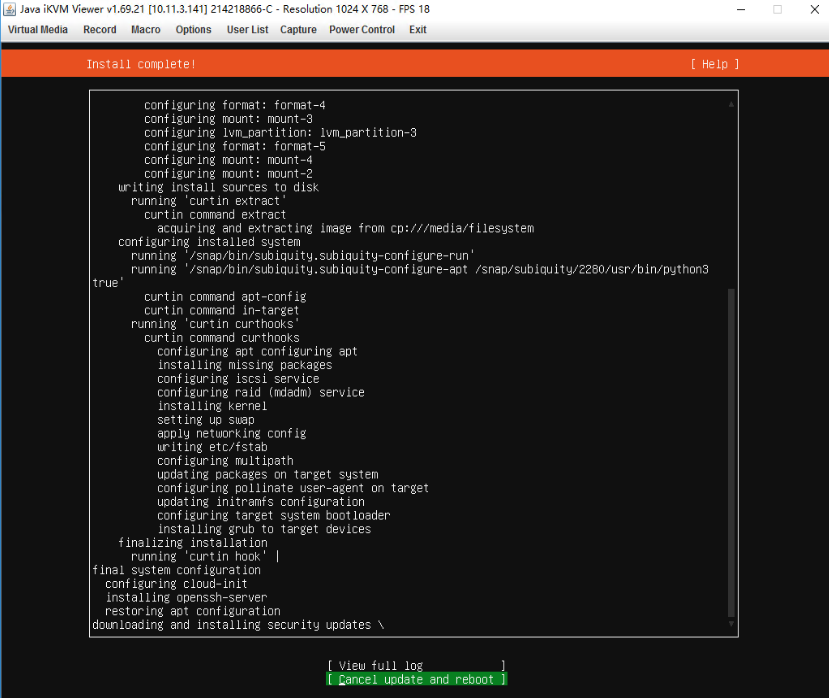Click 'acquiring and extracting image' log line

pyautogui.click(x=345, y=228)
